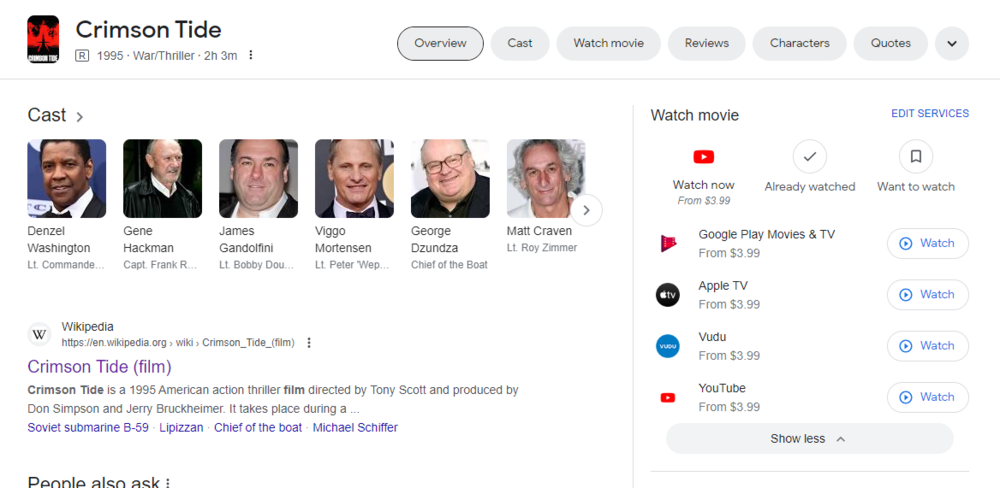Open the Crimson Tide (film) Wikipedia link
Screen dimensions: 1000x488
tap(99, 367)
